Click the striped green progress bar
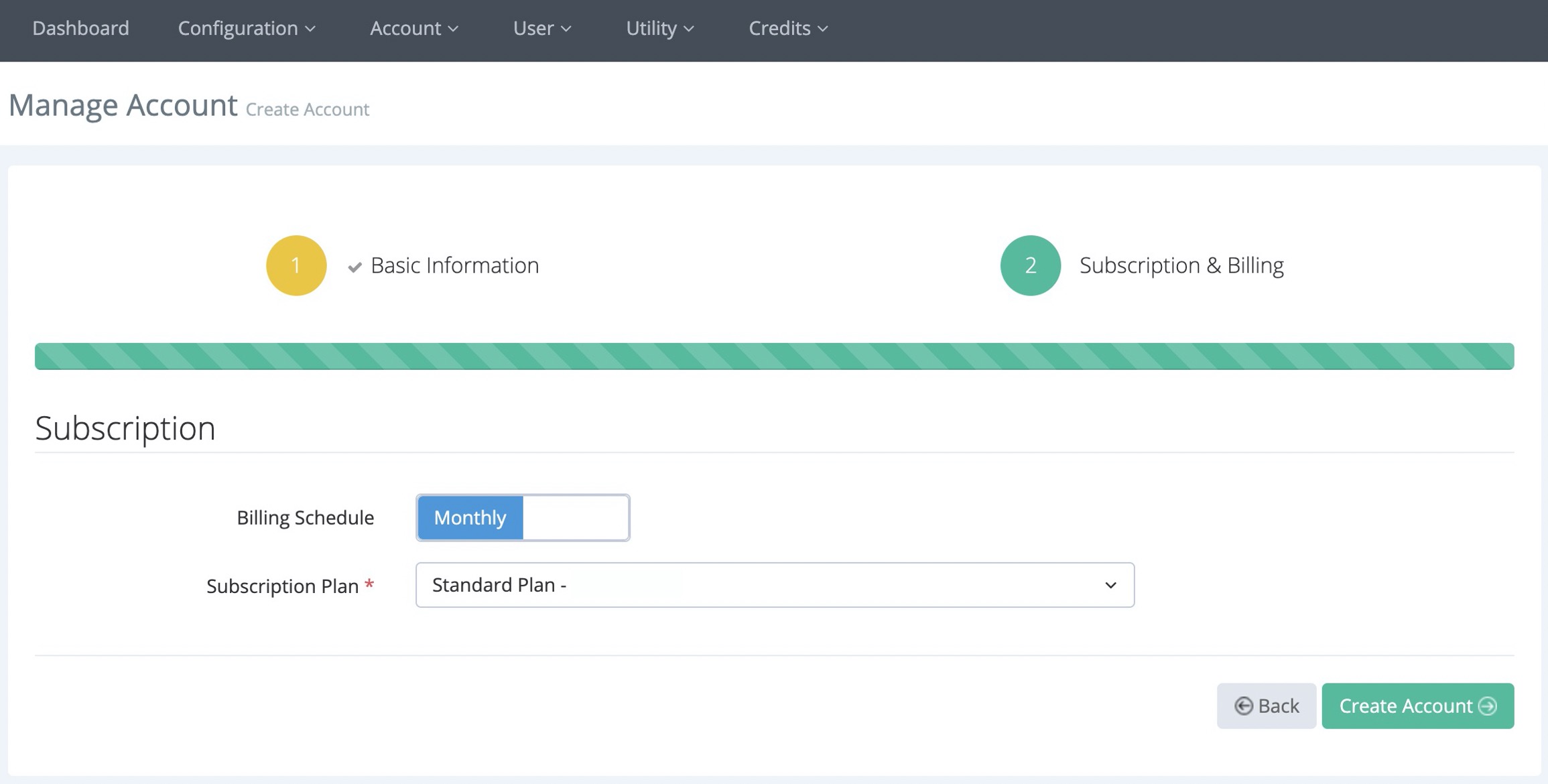This screenshot has height=784, width=1548. point(774,356)
